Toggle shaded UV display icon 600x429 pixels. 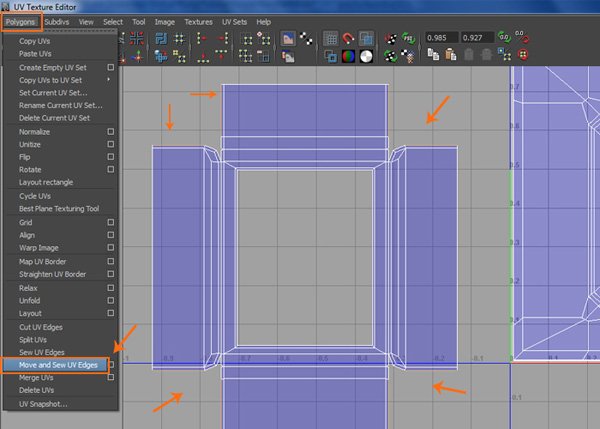coord(366,39)
